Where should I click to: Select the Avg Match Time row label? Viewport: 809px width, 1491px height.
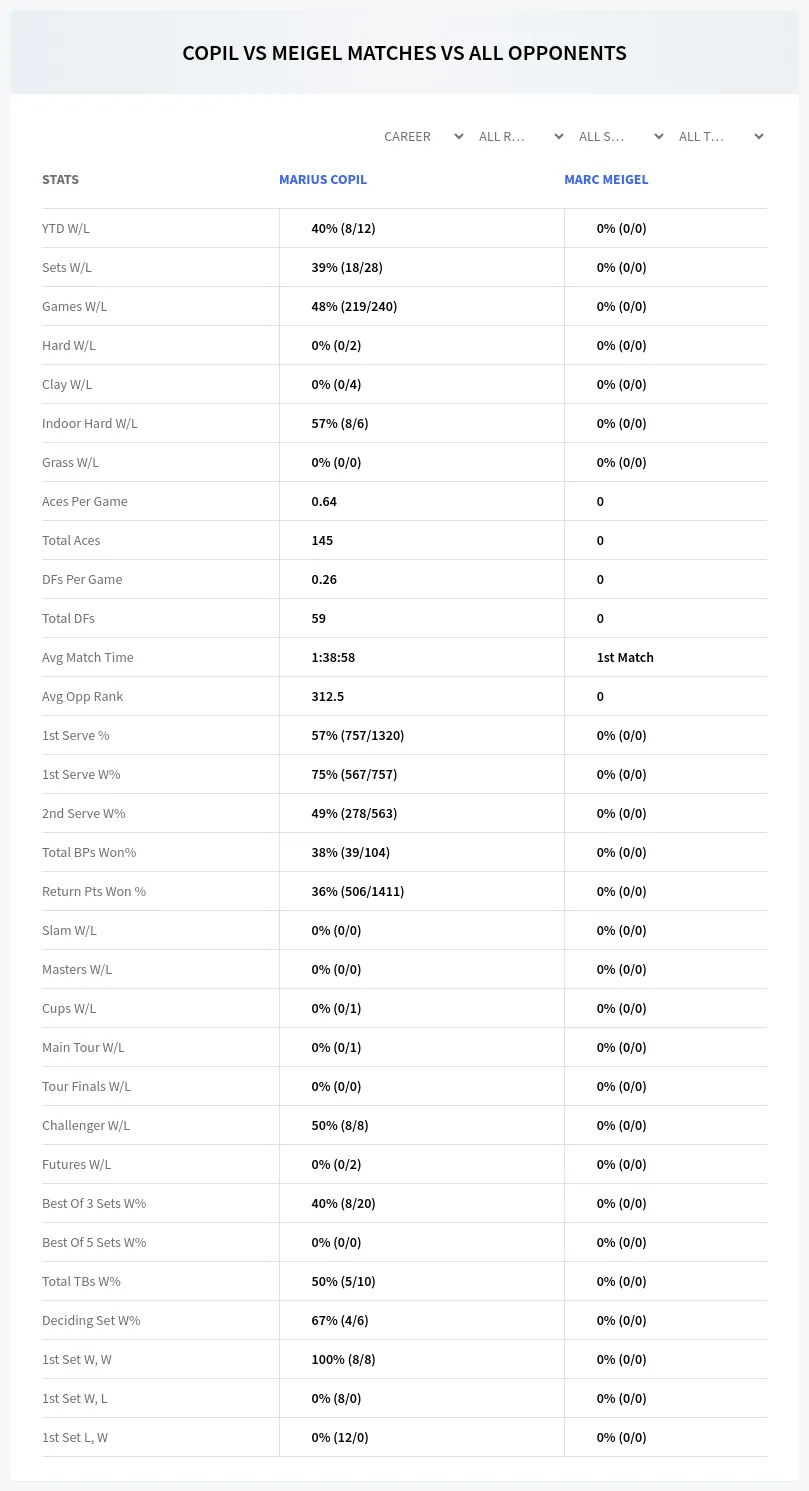coord(88,657)
